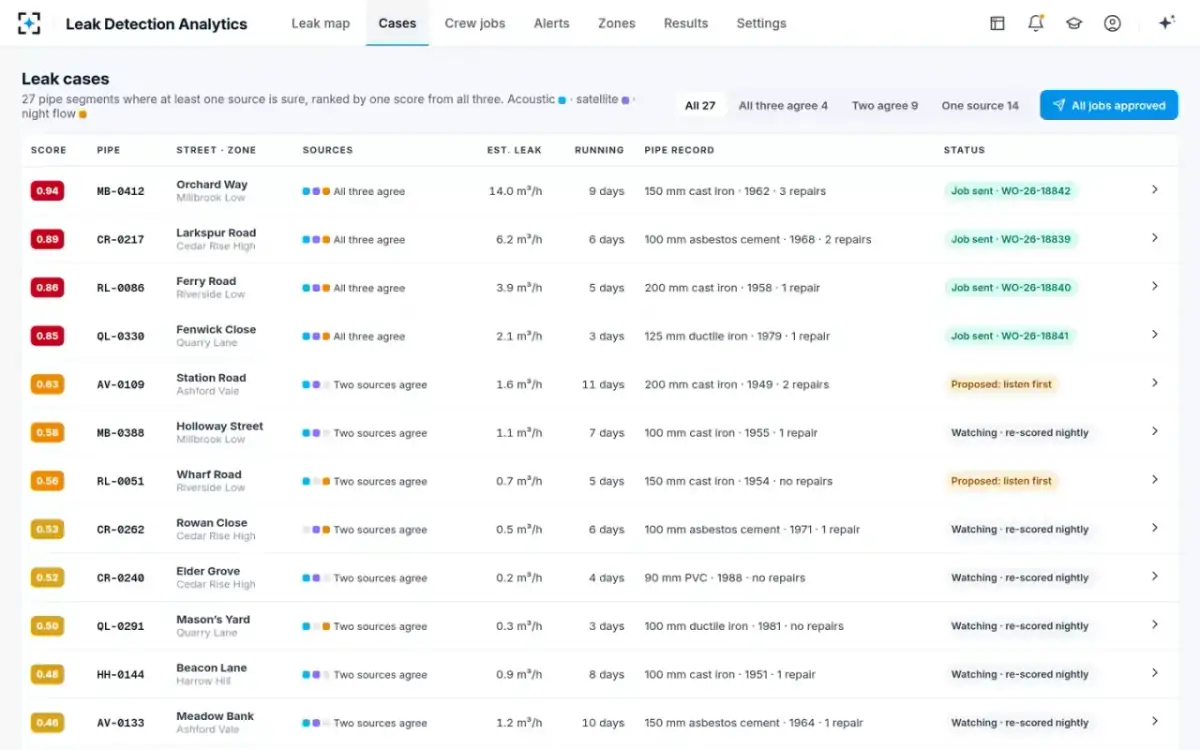The image size is (1200, 750).
Task: Expand the CR-0262 Rowan Close row chevron
Action: (x=1155, y=528)
